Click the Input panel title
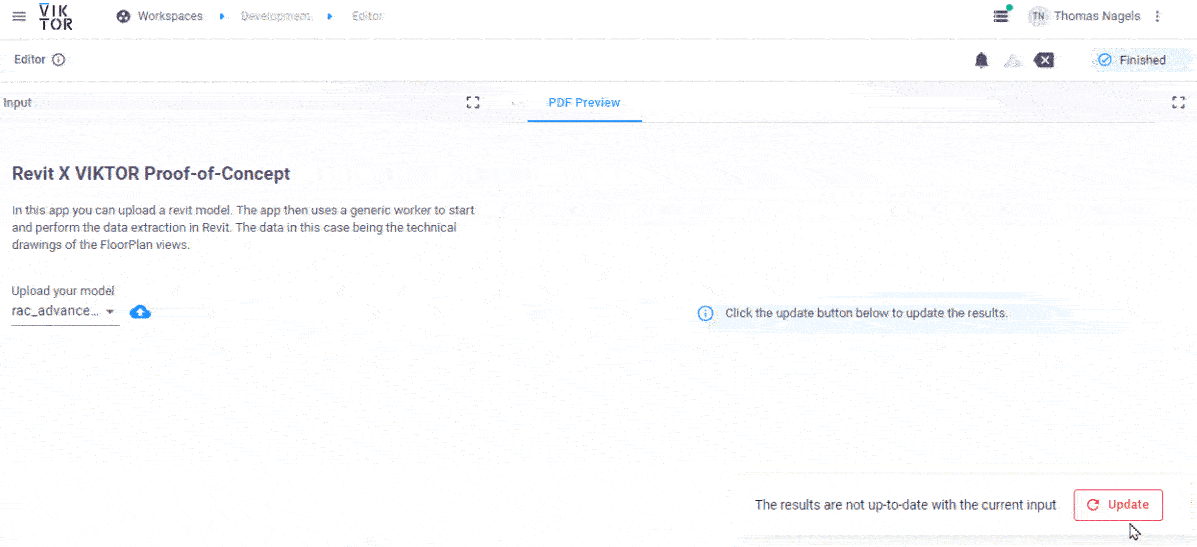 coord(18,102)
